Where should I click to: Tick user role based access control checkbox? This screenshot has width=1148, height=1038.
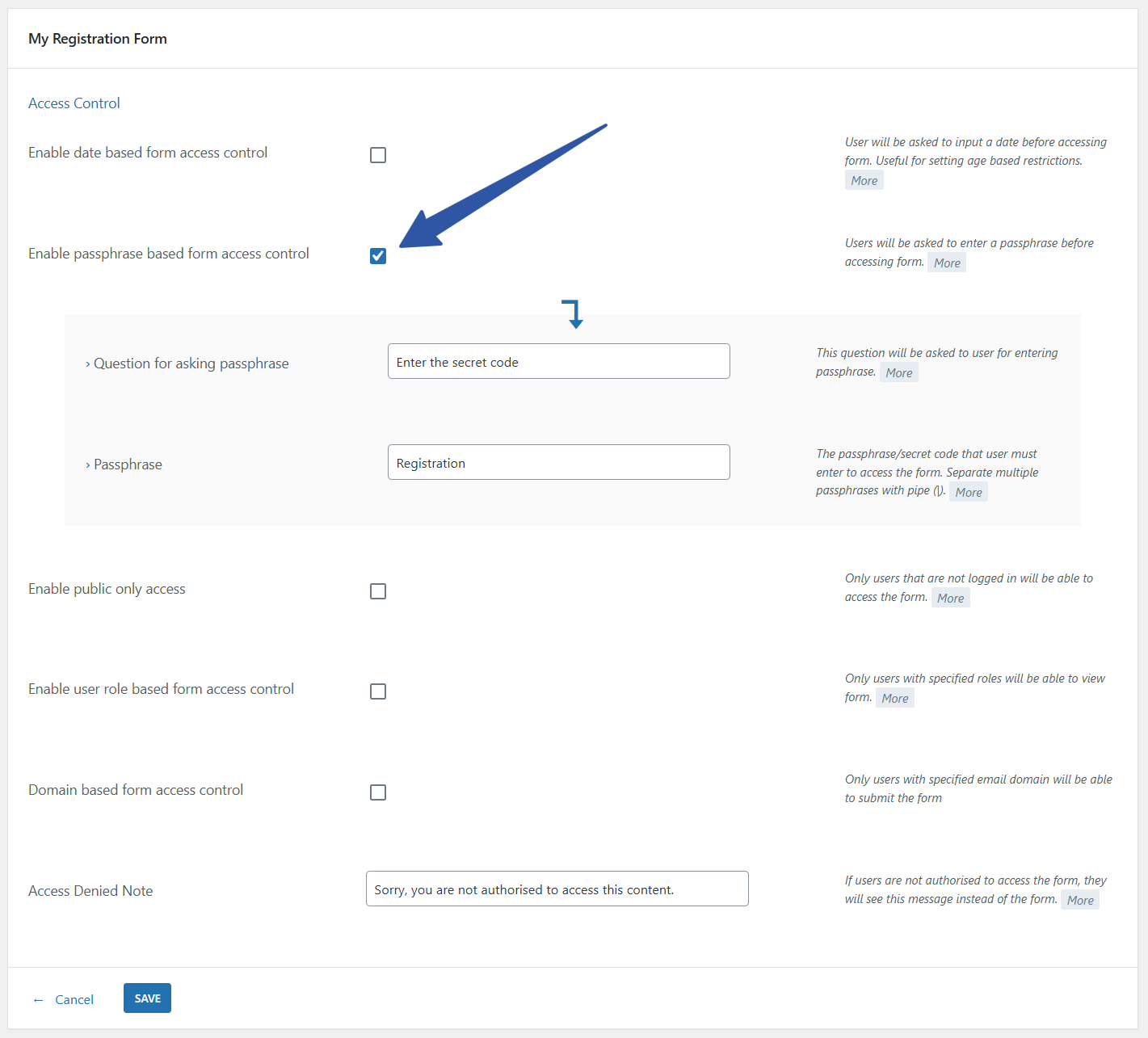(x=378, y=691)
